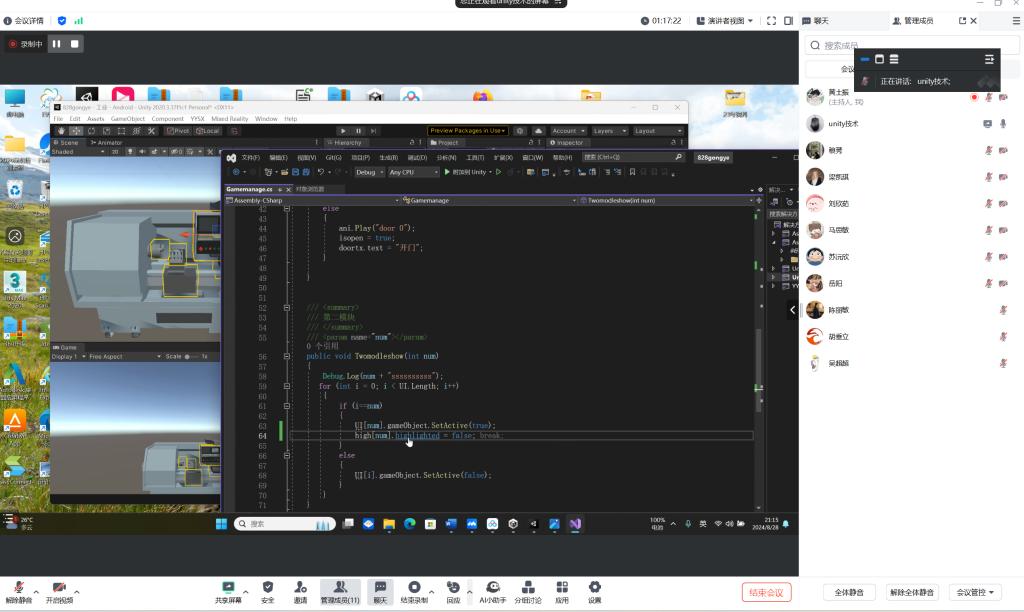Open 分组讨论 breakout rooms icon
Viewport: 1024px width, 612px height.
[x=528, y=587]
